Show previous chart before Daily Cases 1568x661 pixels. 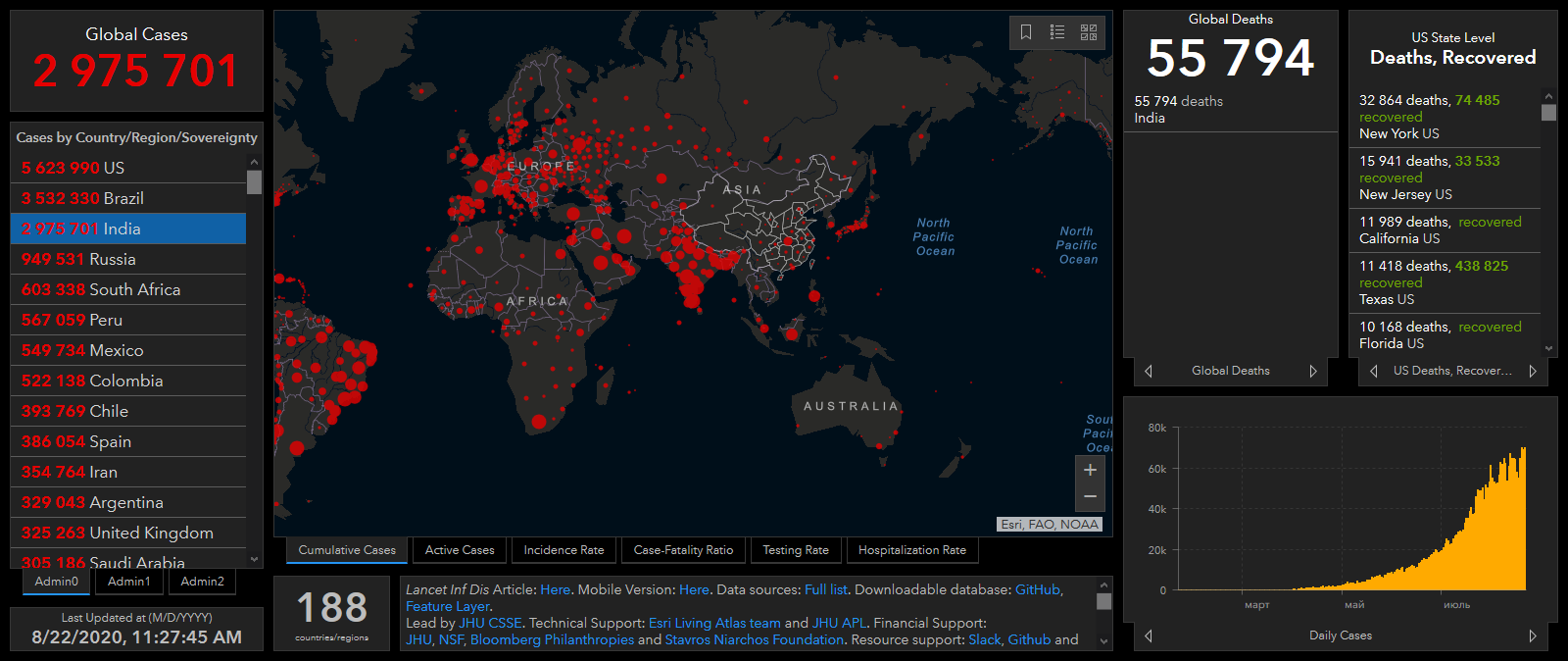point(1149,636)
